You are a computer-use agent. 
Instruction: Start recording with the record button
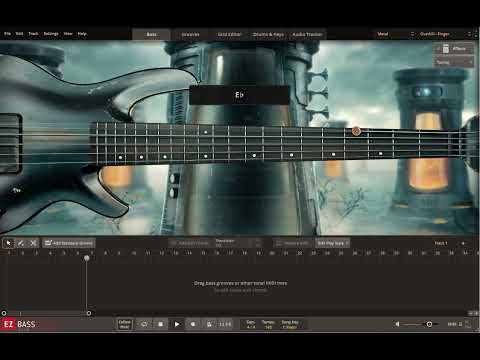point(193,324)
